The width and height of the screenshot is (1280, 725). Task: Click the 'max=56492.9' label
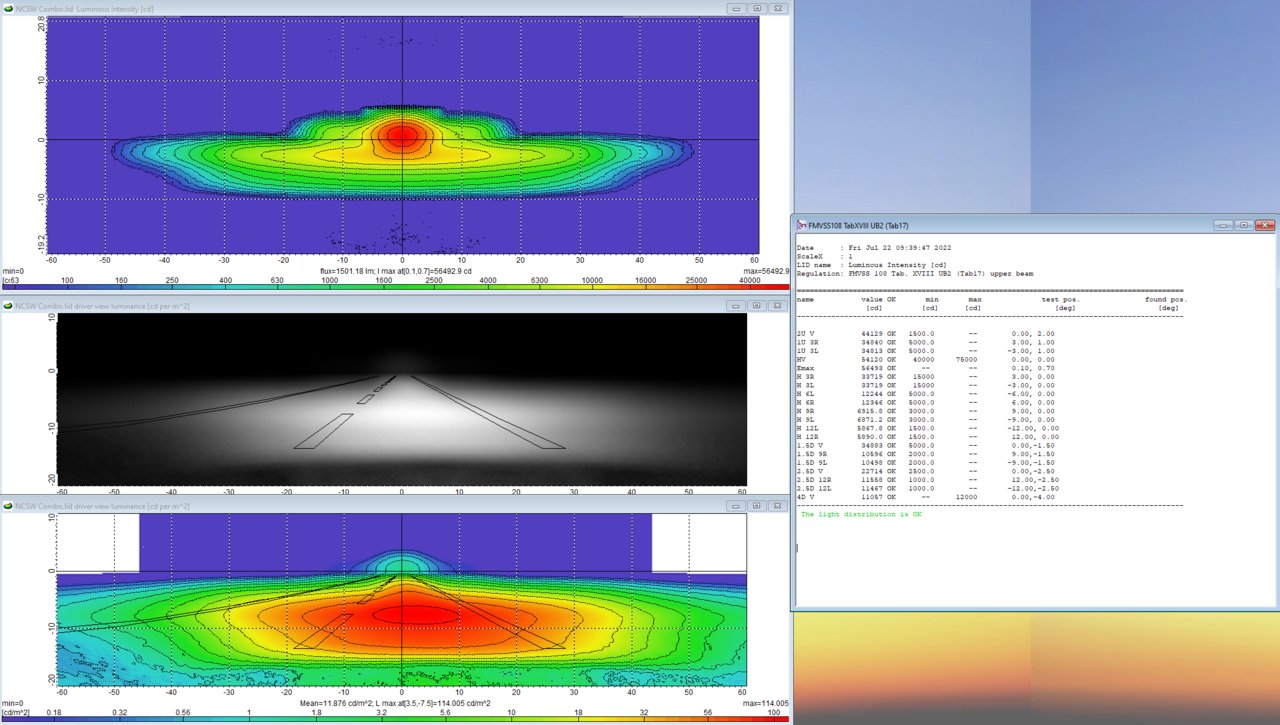(x=765, y=271)
